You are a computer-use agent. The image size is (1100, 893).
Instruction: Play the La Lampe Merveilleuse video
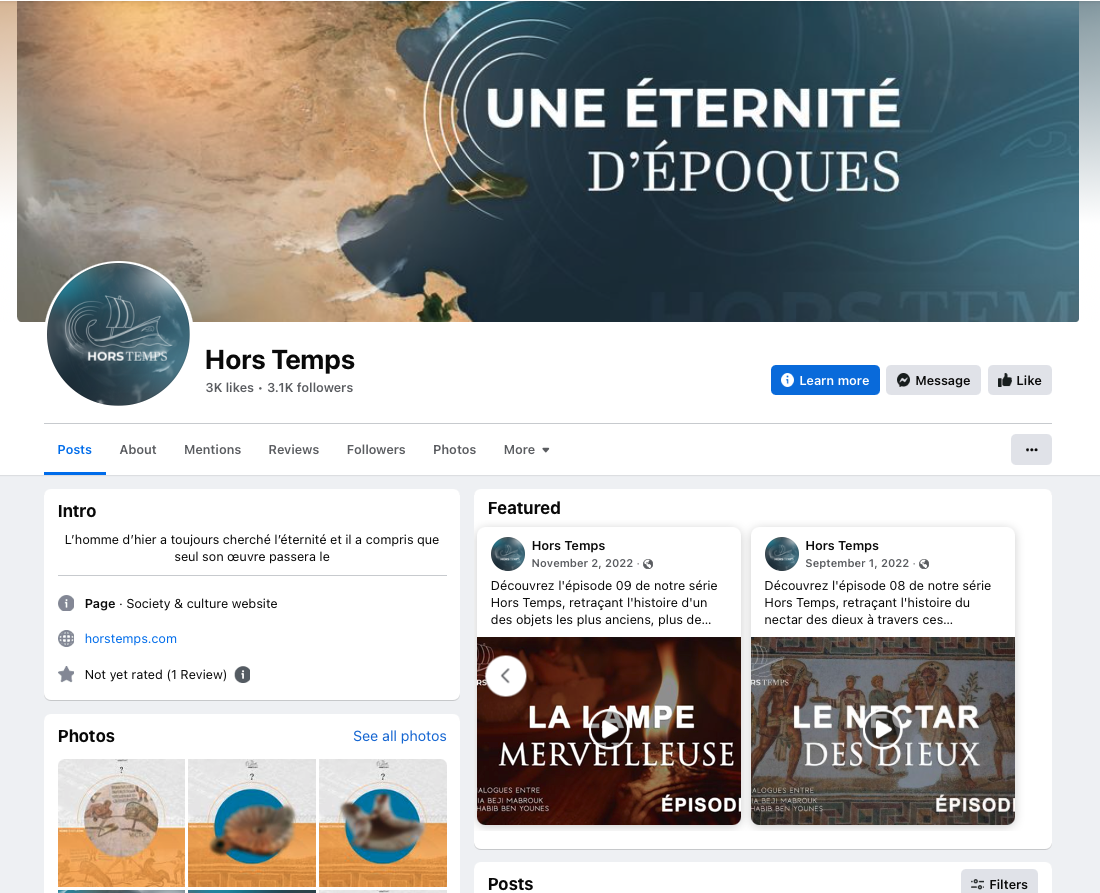(x=608, y=730)
